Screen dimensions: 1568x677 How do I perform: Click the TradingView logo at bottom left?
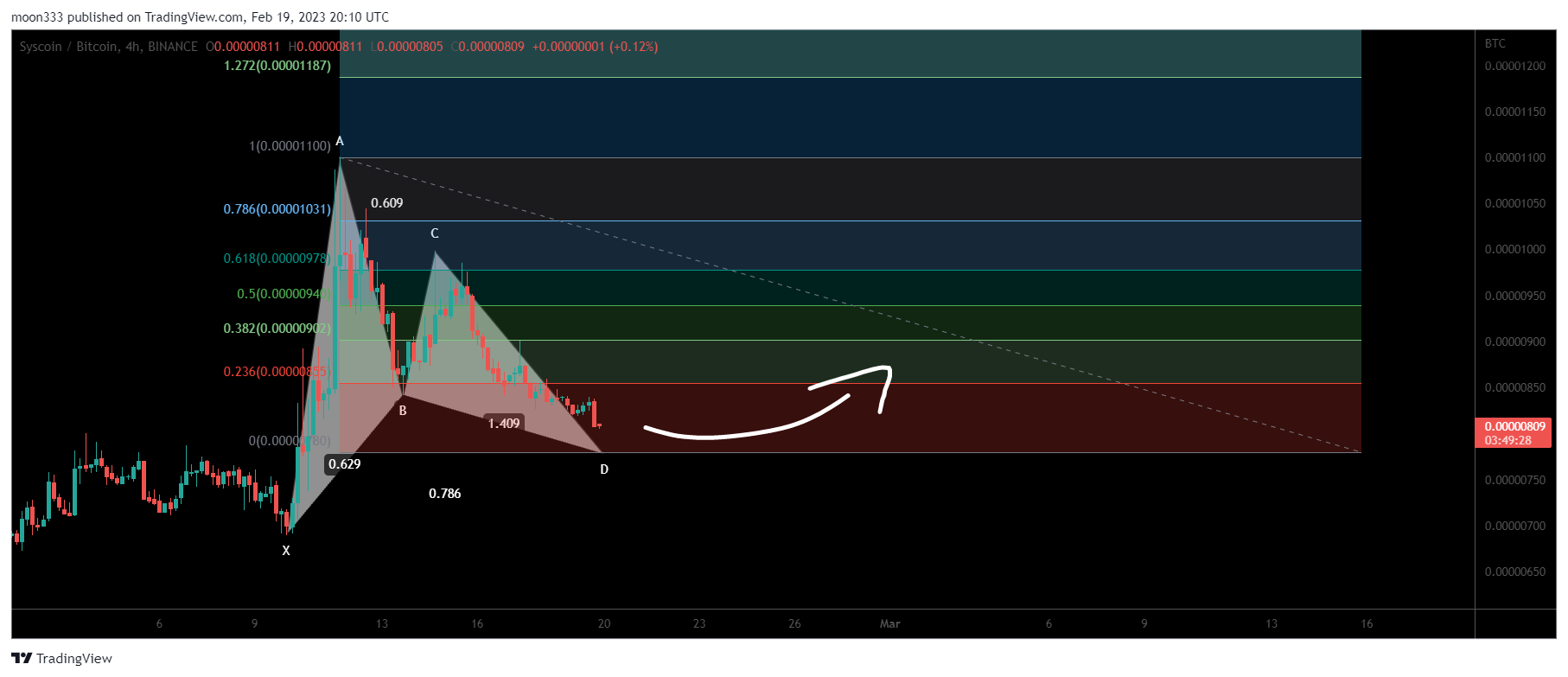tap(62, 659)
